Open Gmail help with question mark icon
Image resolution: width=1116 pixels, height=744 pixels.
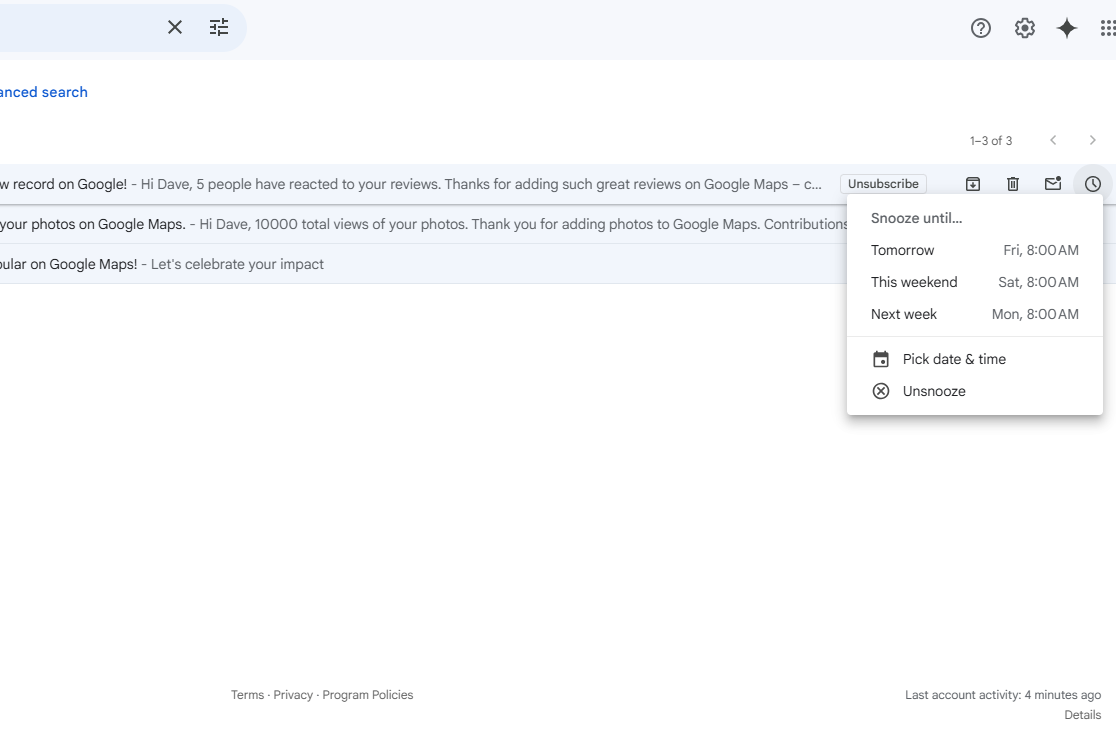click(x=980, y=28)
